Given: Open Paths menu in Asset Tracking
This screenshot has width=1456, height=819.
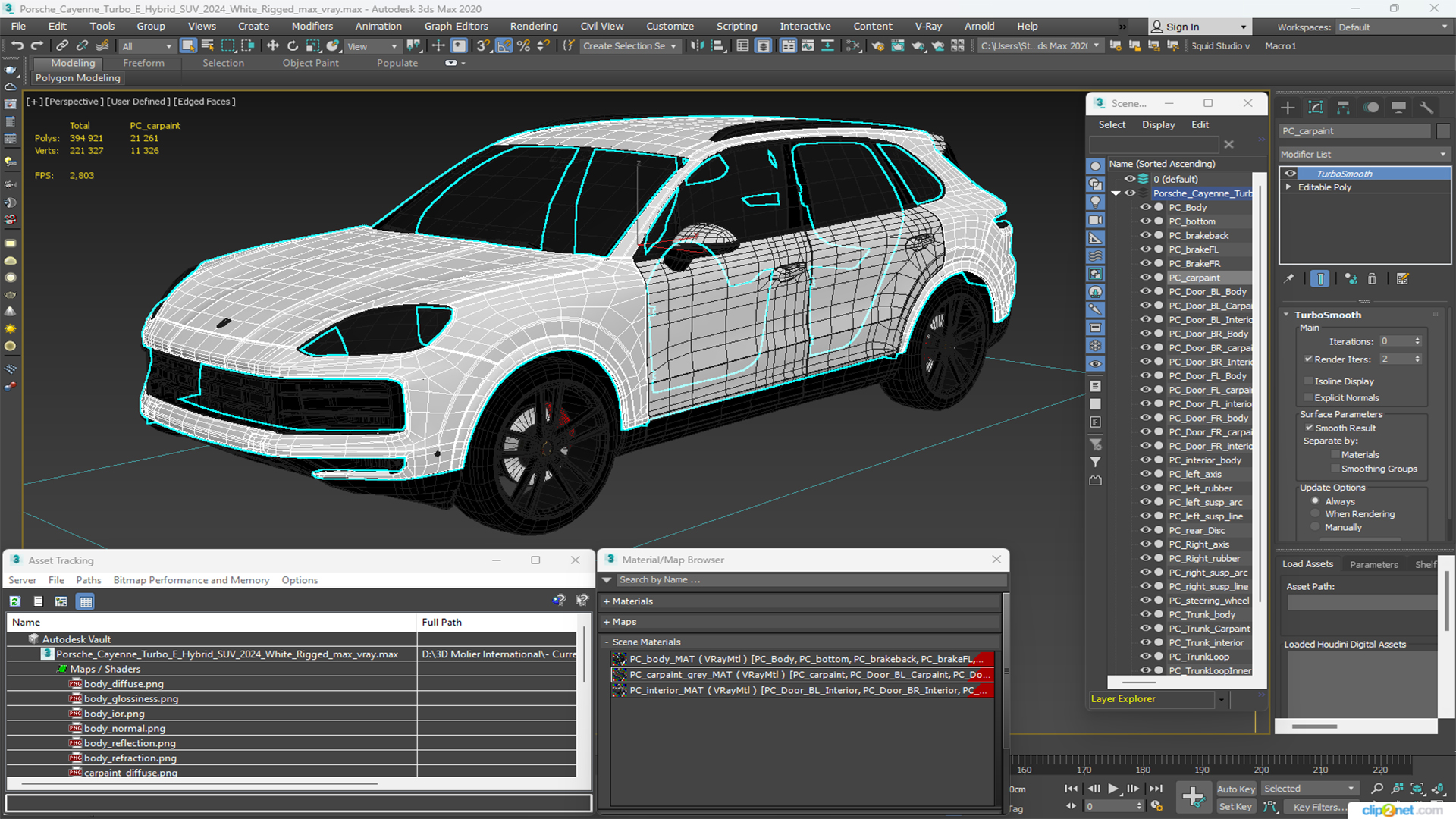Looking at the screenshot, I should [89, 580].
